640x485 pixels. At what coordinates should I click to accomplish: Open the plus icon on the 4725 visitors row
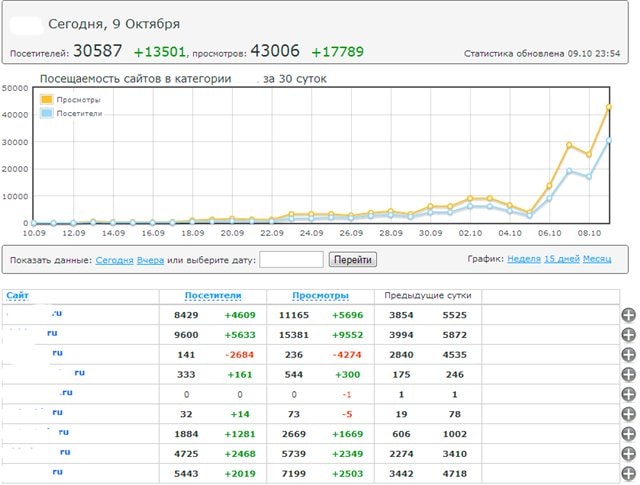(x=629, y=453)
